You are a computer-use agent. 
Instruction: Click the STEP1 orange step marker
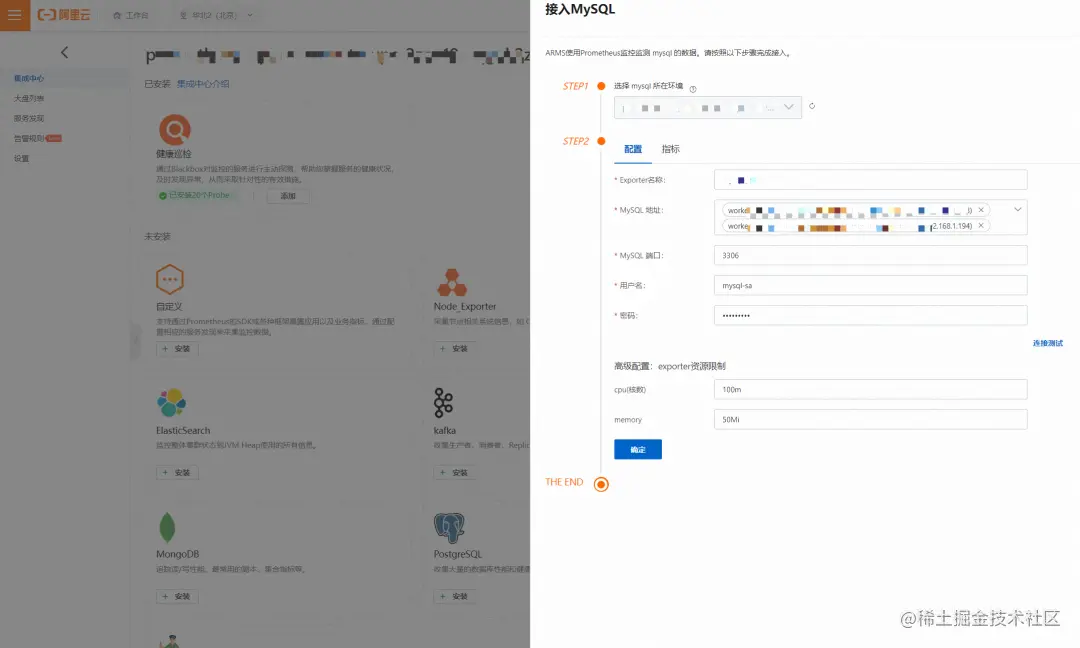(x=601, y=86)
